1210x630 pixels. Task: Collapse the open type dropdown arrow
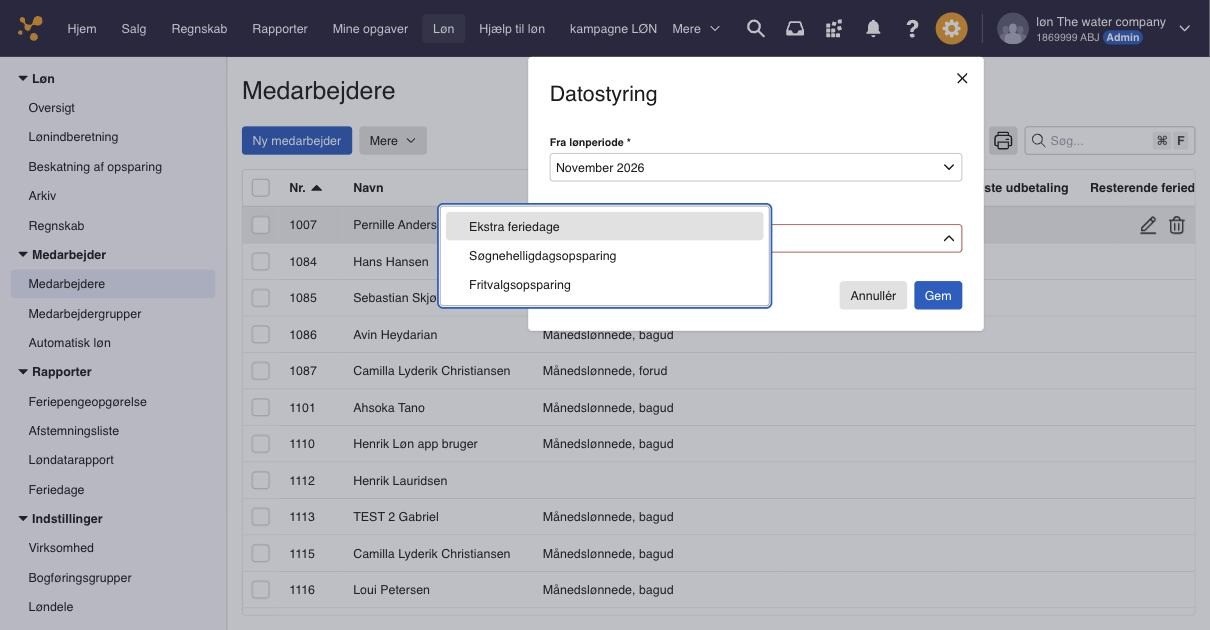coord(948,239)
